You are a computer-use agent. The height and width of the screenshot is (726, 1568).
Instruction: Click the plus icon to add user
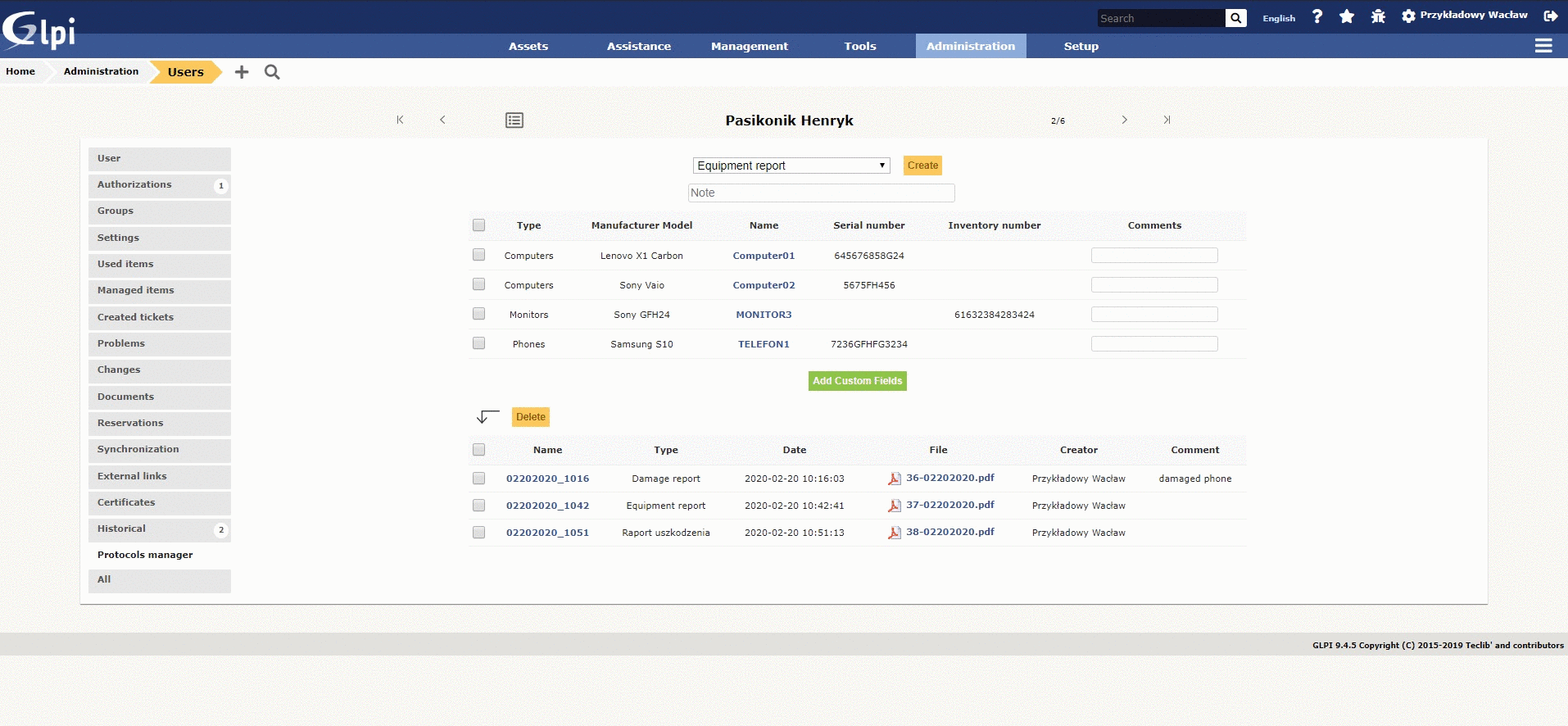point(242,72)
